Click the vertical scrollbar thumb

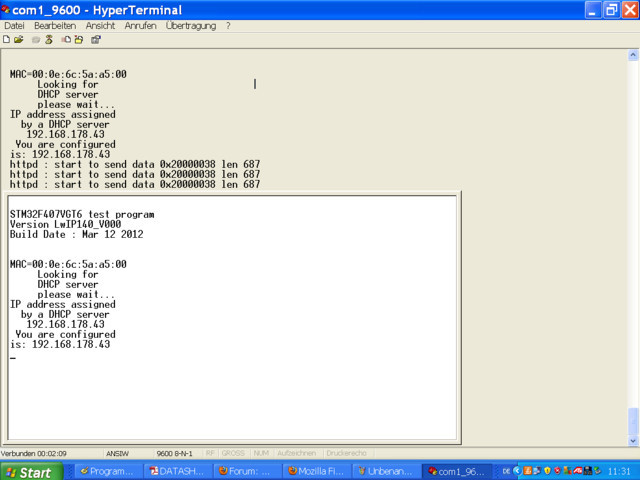[x=633, y=422]
